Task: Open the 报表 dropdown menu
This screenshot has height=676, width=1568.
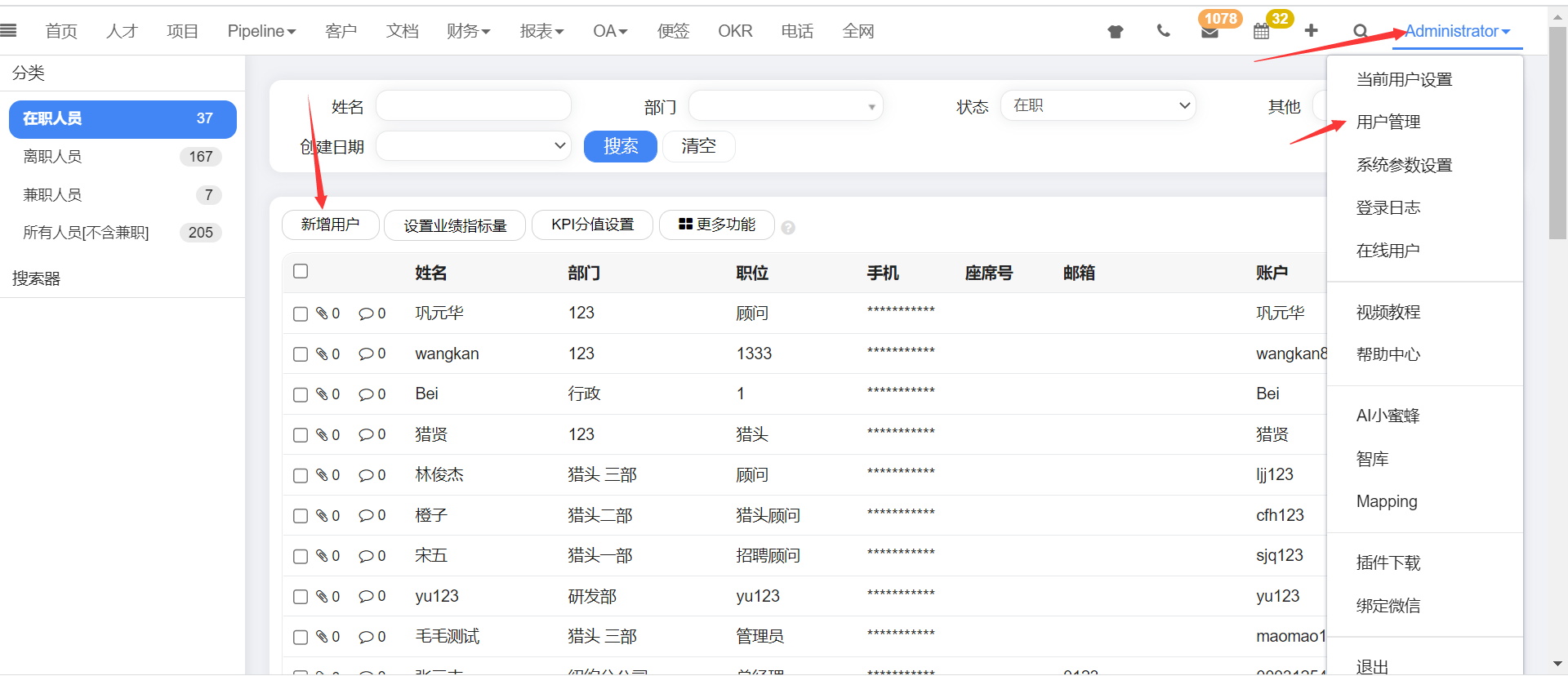Action: [x=542, y=31]
